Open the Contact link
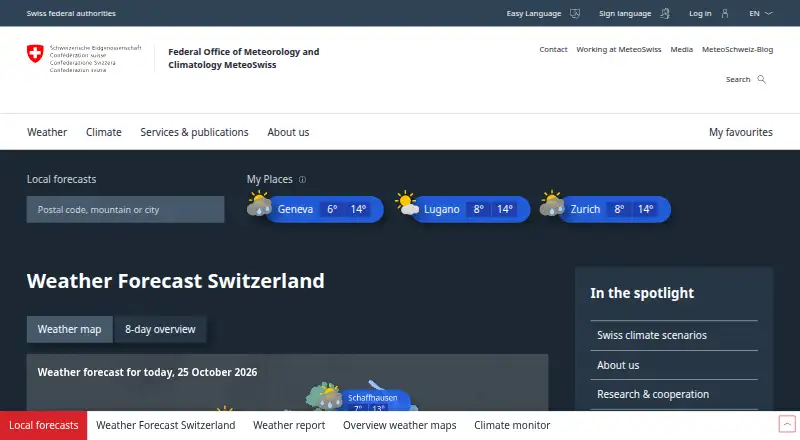Viewport: 800px width, 440px height. [x=554, y=50]
